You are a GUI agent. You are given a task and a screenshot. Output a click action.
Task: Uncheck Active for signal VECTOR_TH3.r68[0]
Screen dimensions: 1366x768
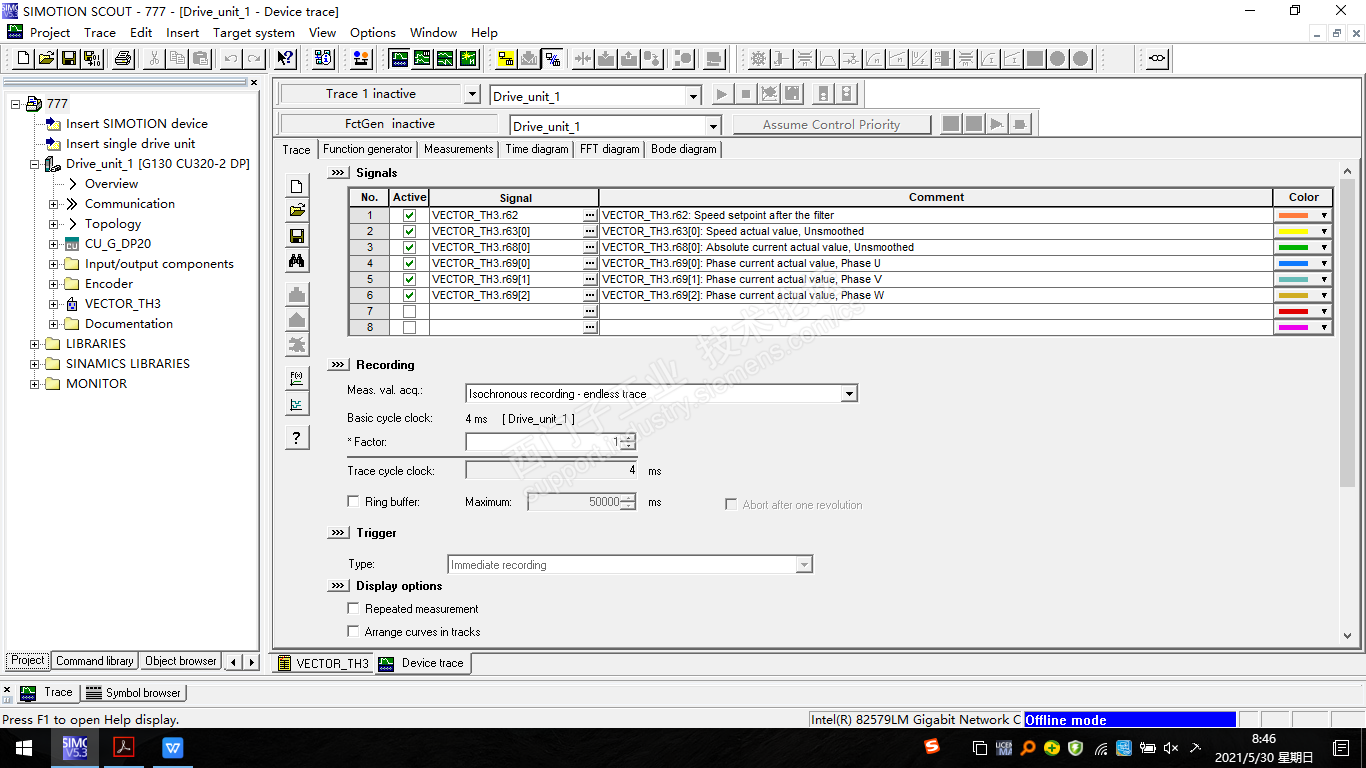(x=409, y=247)
